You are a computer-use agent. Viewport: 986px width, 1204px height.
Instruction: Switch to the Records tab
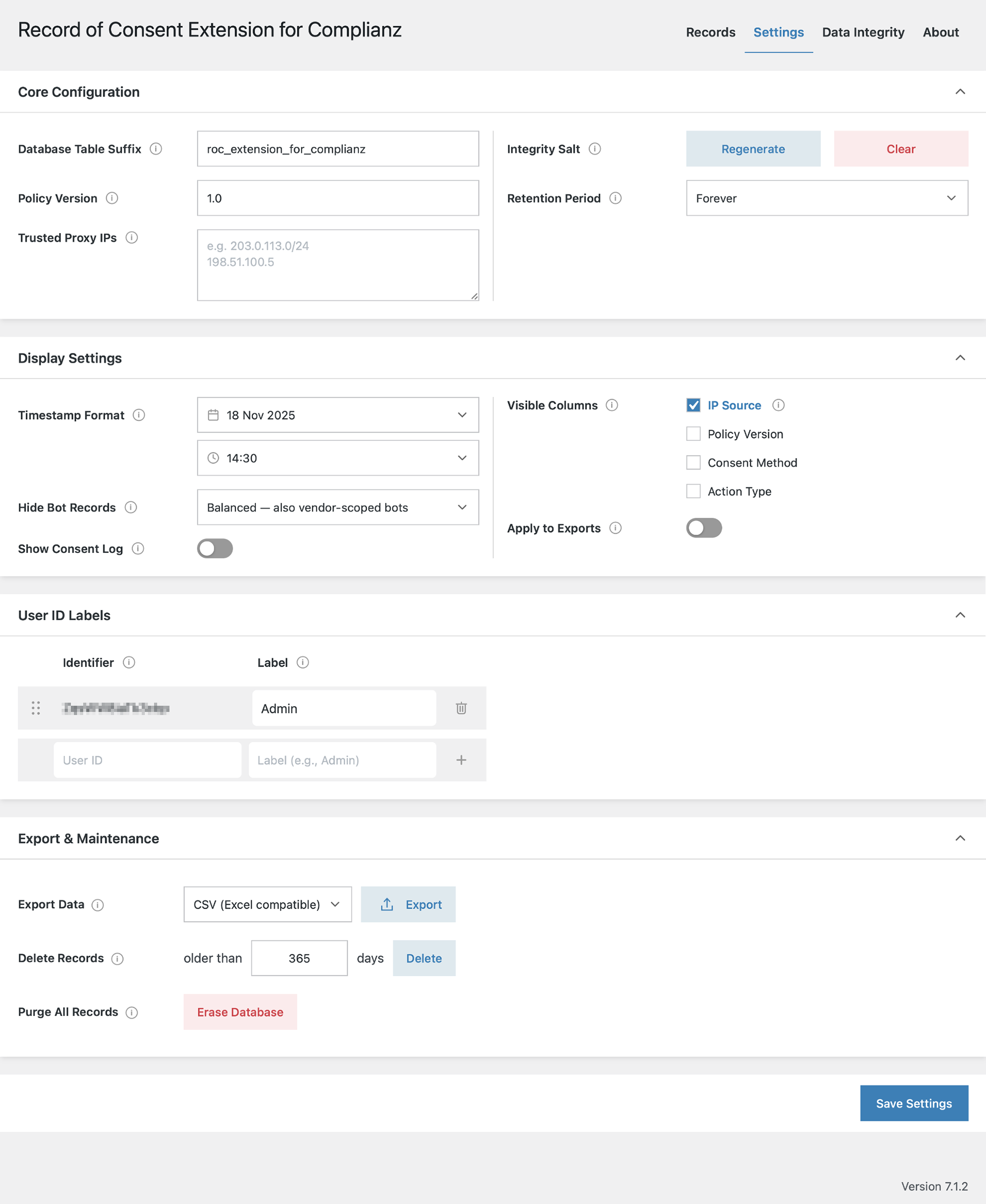[711, 32]
